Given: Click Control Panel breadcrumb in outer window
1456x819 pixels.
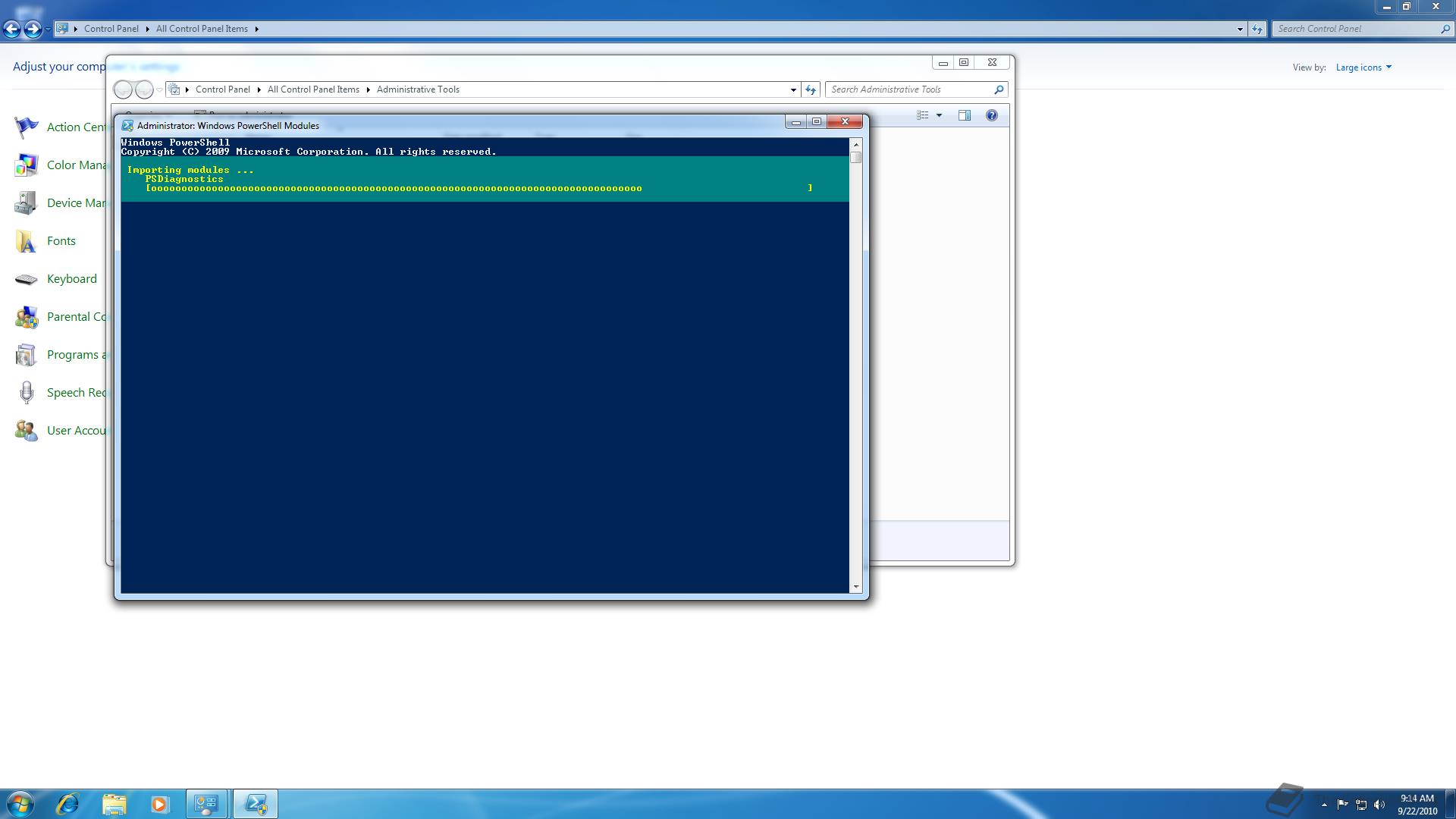Looking at the screenshot, I should [x=111, y=29].
